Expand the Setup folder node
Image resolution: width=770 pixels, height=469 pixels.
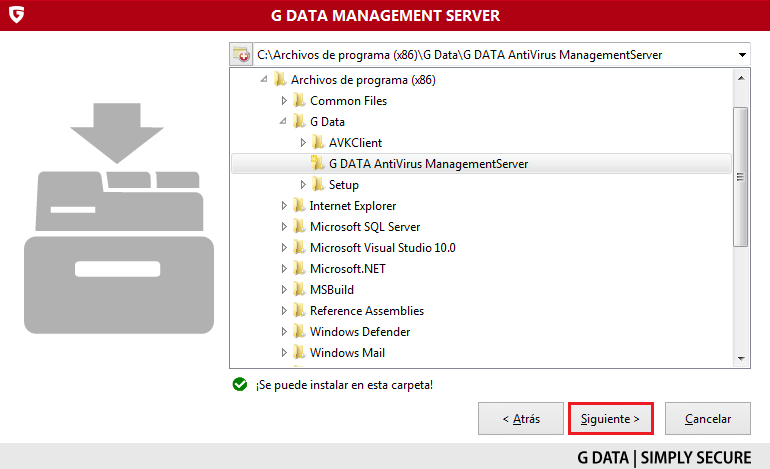(303, 185)
